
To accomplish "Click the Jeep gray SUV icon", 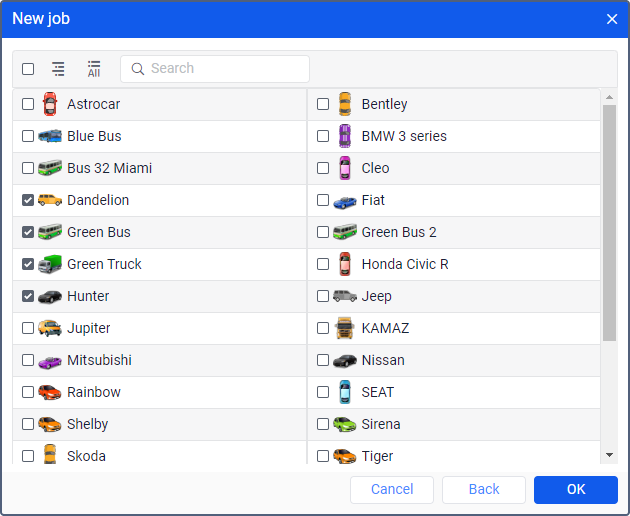I will (345, 296).
